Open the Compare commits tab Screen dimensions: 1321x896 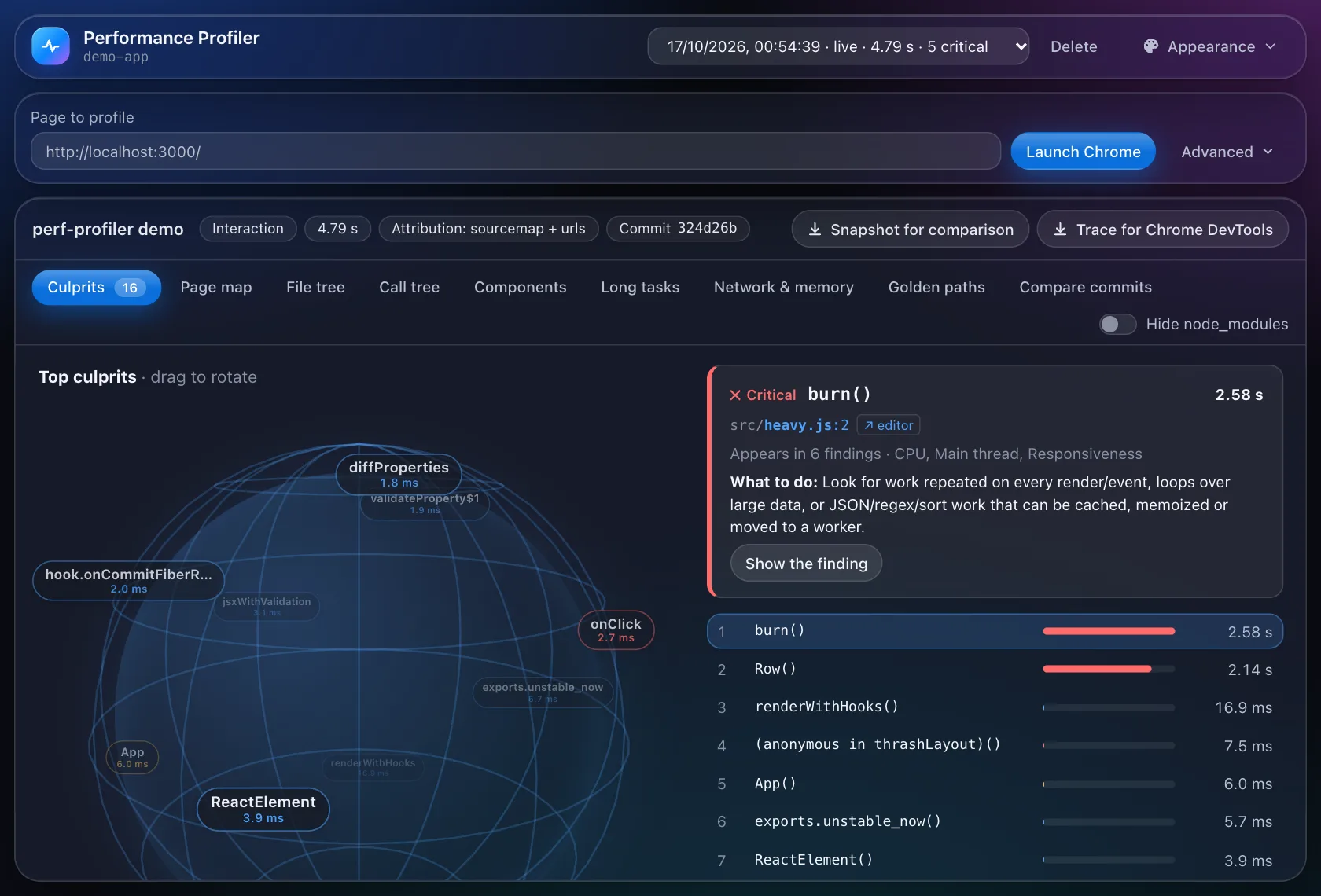pyautogui.click(x=1085, y=288)
